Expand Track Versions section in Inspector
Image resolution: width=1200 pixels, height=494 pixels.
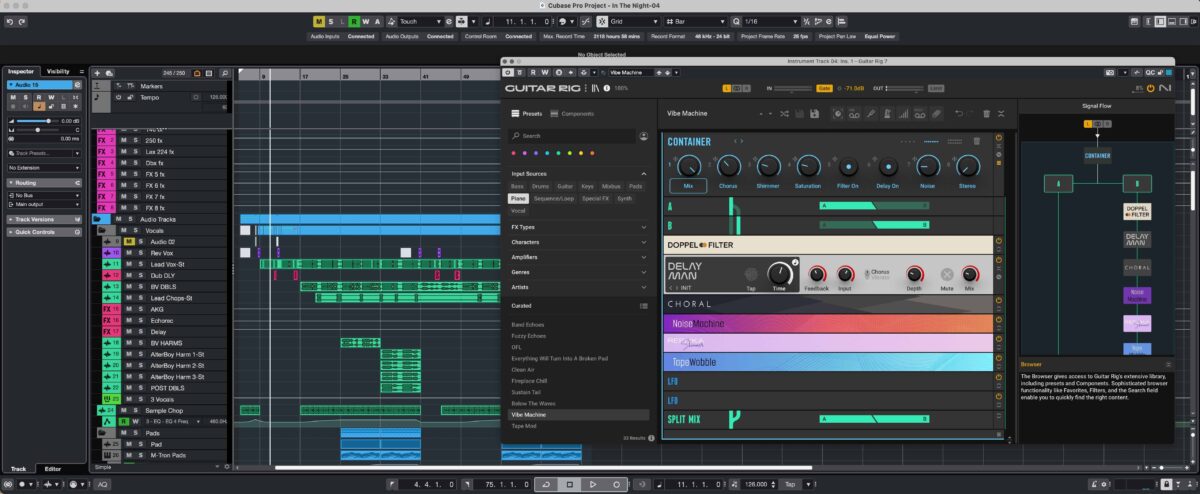click(42, 219)
